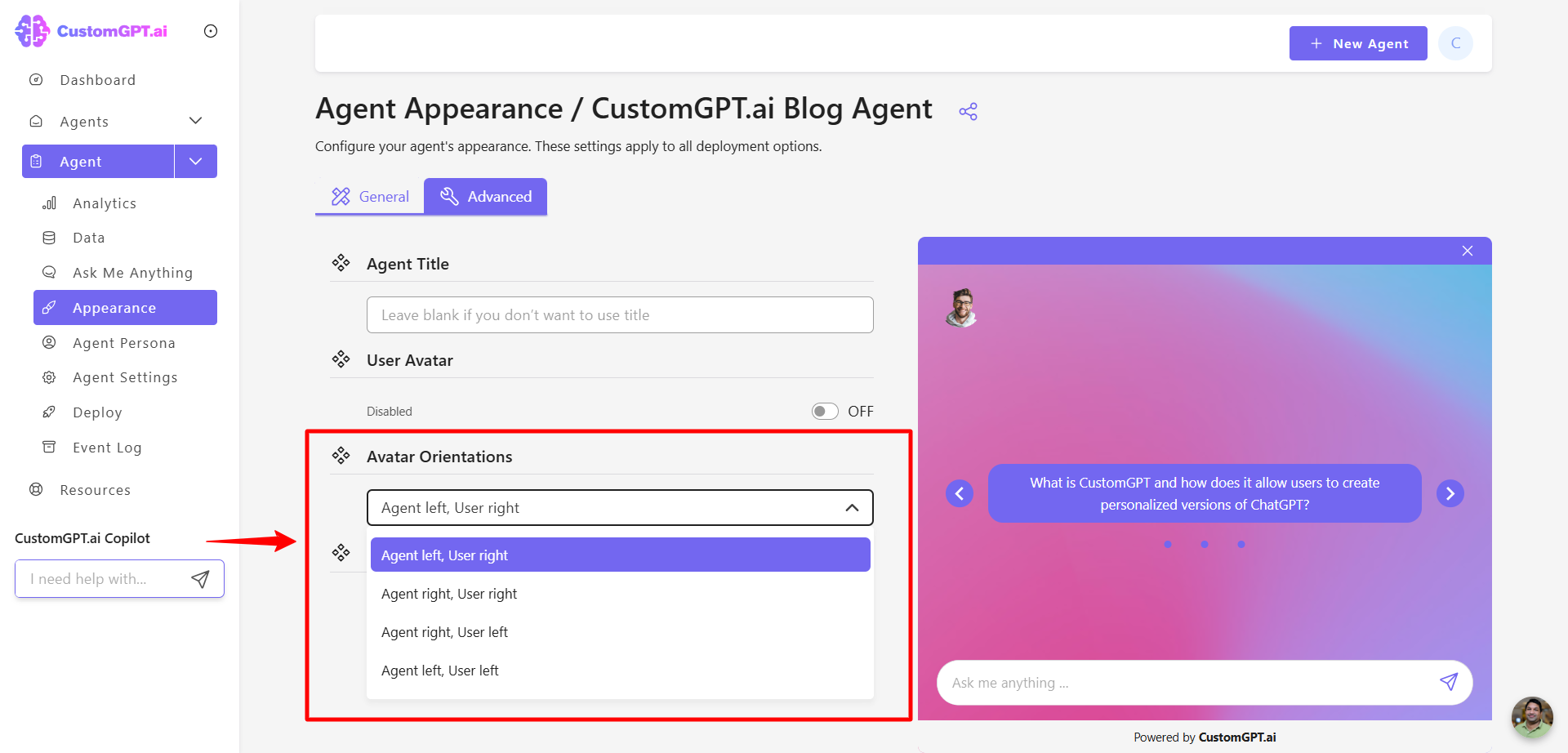1568x753 pixels.
Task: Open Agent Settings
Action: (x=125, y=377)
